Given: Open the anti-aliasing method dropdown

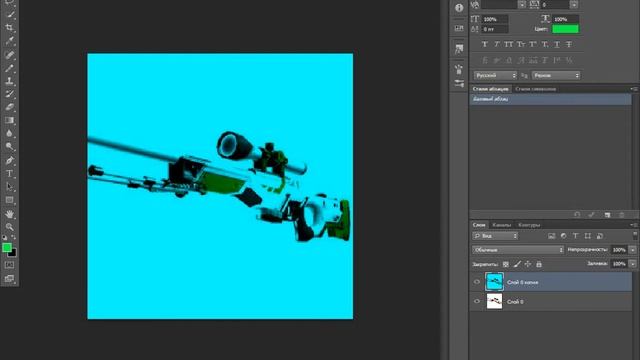Looking at the screenshot, I should point(556,76).
